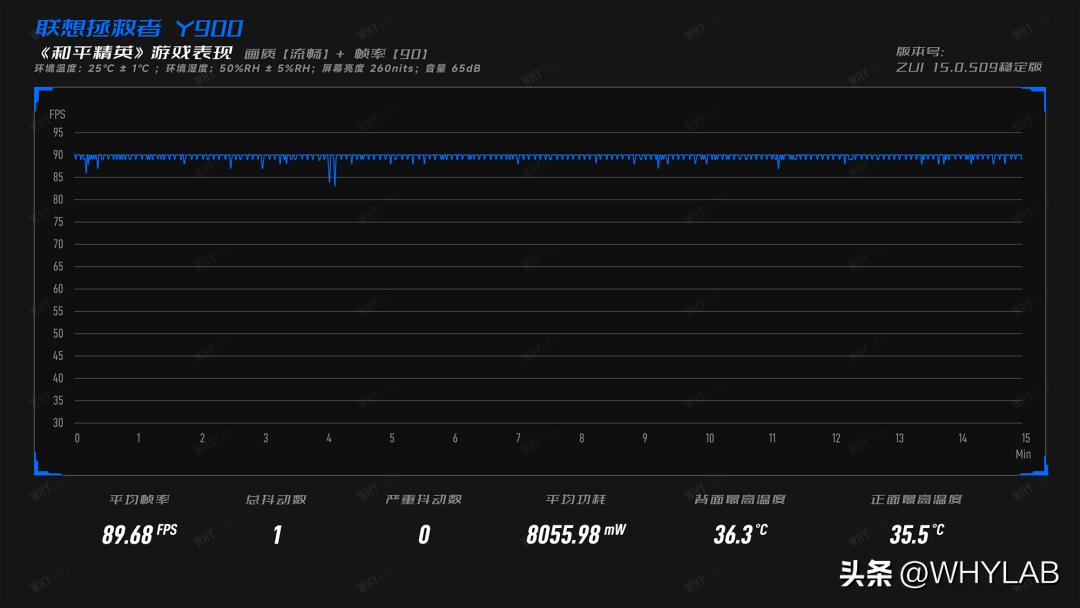The height and width of the screenshot is (608, 1080).
Task: Click the 85 FPS axis value
Action: 58,177
